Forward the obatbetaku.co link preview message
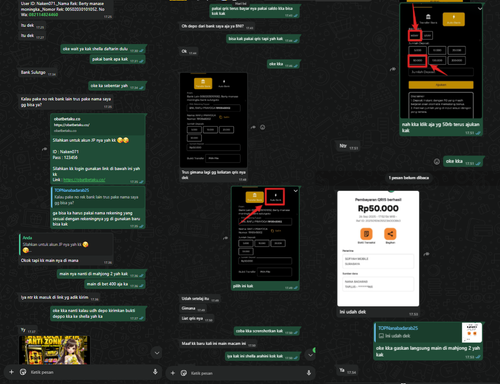 tap(44, 149)
